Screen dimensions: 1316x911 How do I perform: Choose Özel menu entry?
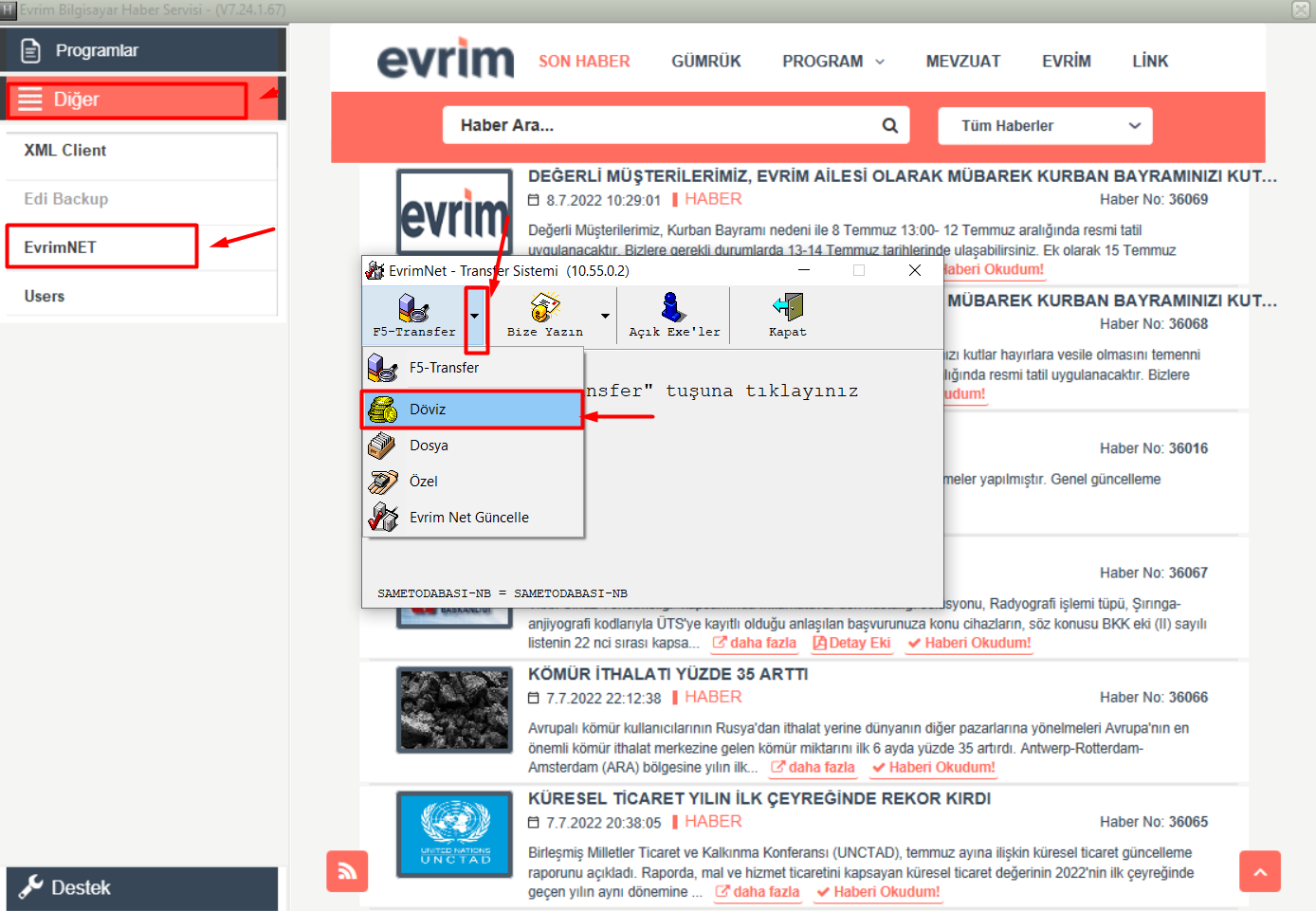coord(472,482)
